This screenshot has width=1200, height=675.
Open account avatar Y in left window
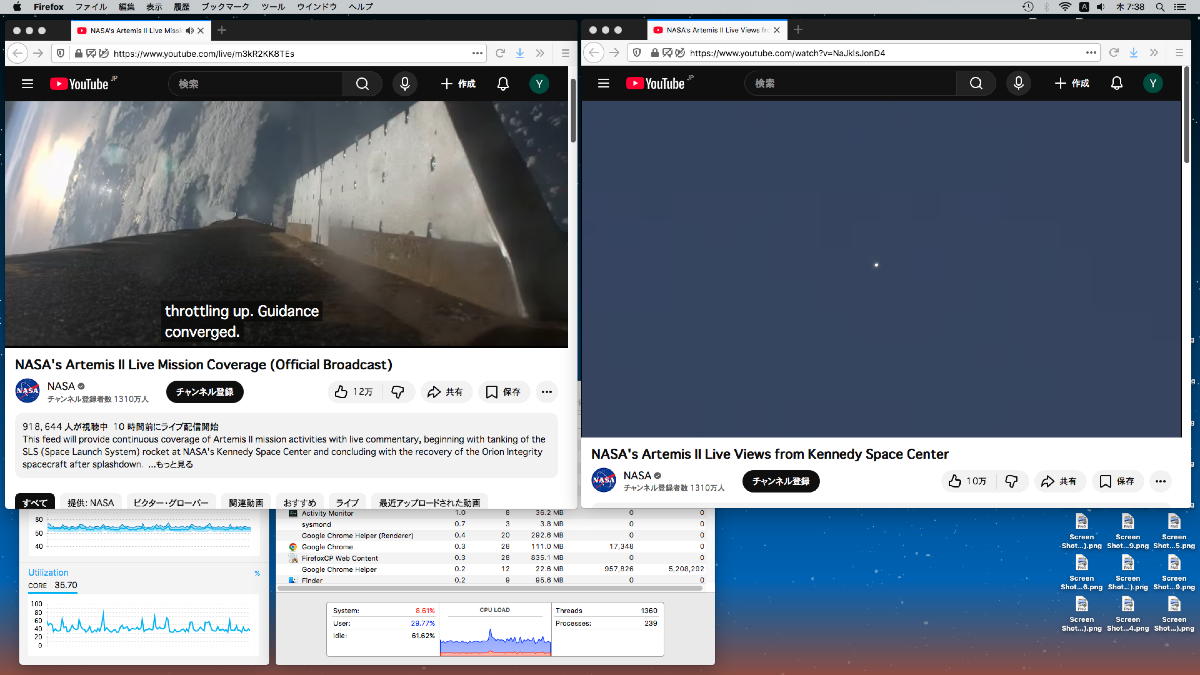tap(539, 84)
